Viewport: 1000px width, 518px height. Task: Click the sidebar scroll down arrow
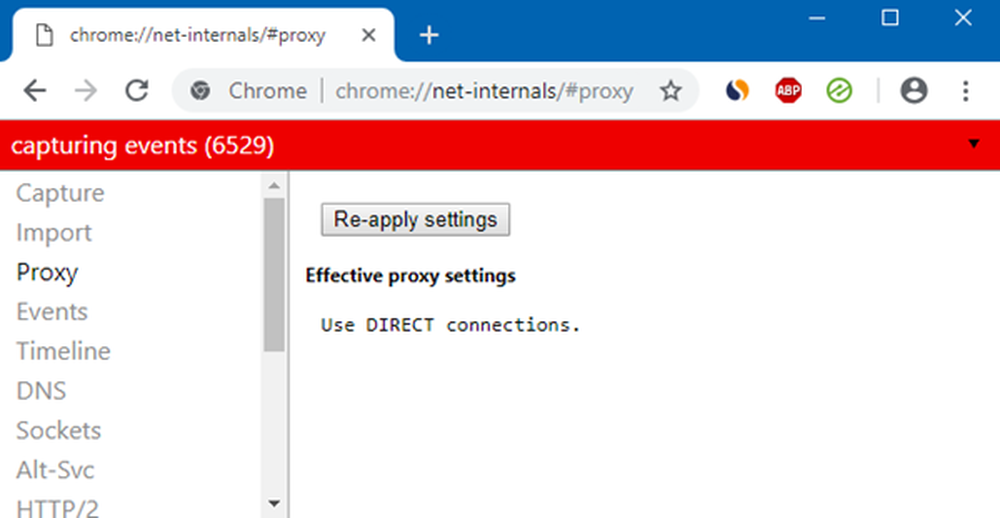tap(274, 503)
